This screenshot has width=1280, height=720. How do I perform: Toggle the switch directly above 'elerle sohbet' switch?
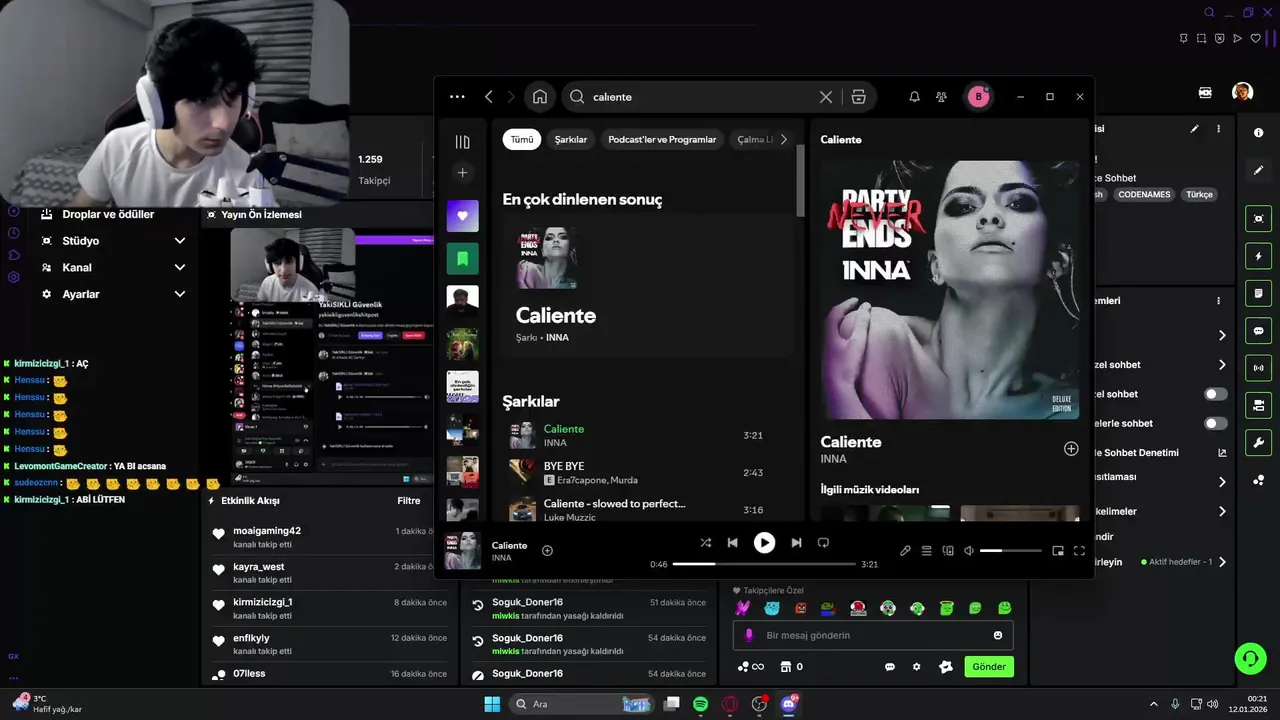click(x=1216, y=394)
